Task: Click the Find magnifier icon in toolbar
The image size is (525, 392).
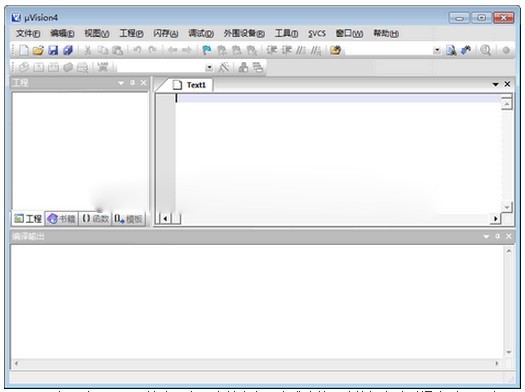Action: 485,50
